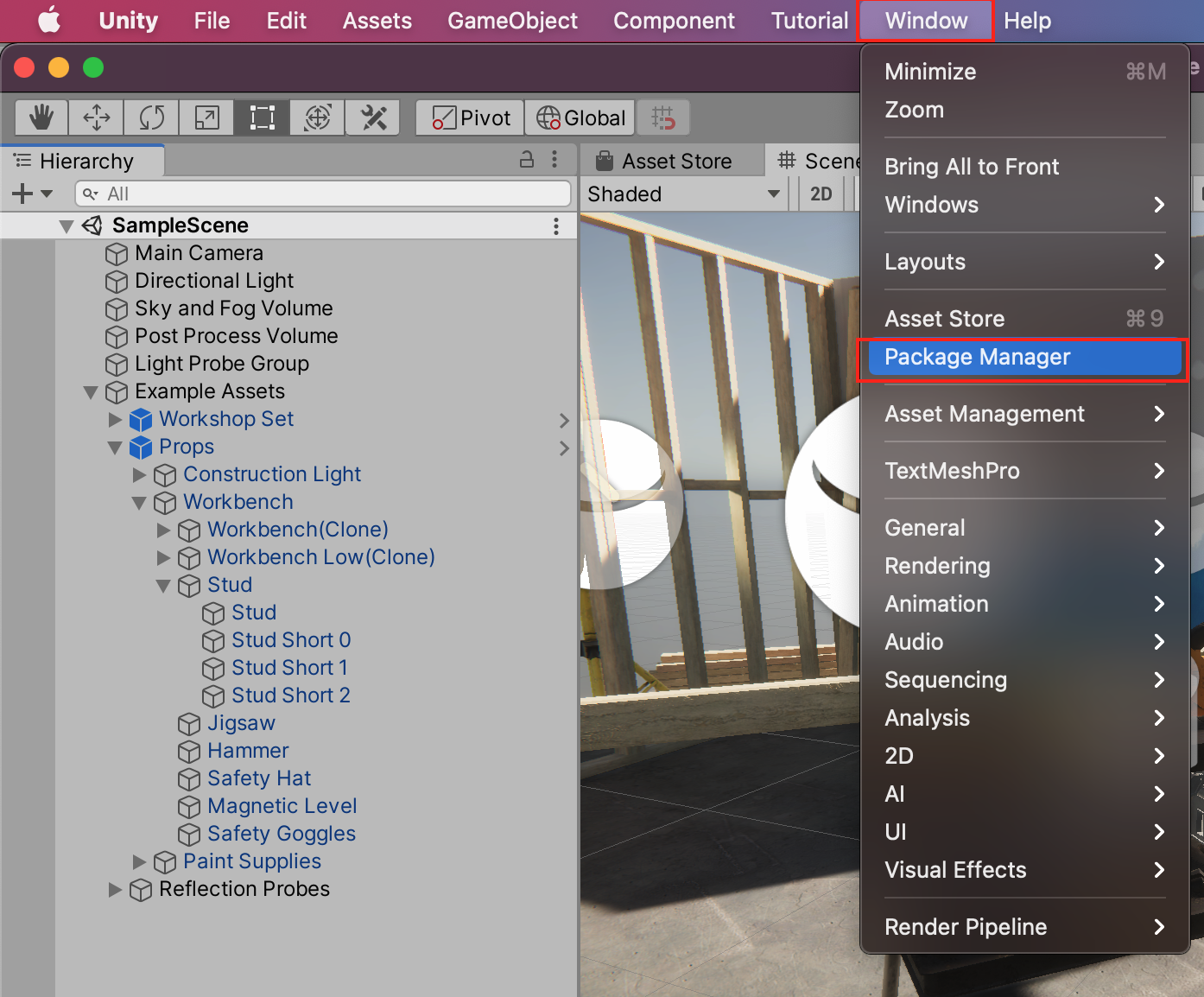1204x997 pixels.
Task: Click the Unity scene icon beside SampleScene
Action: tap(92, 225)
